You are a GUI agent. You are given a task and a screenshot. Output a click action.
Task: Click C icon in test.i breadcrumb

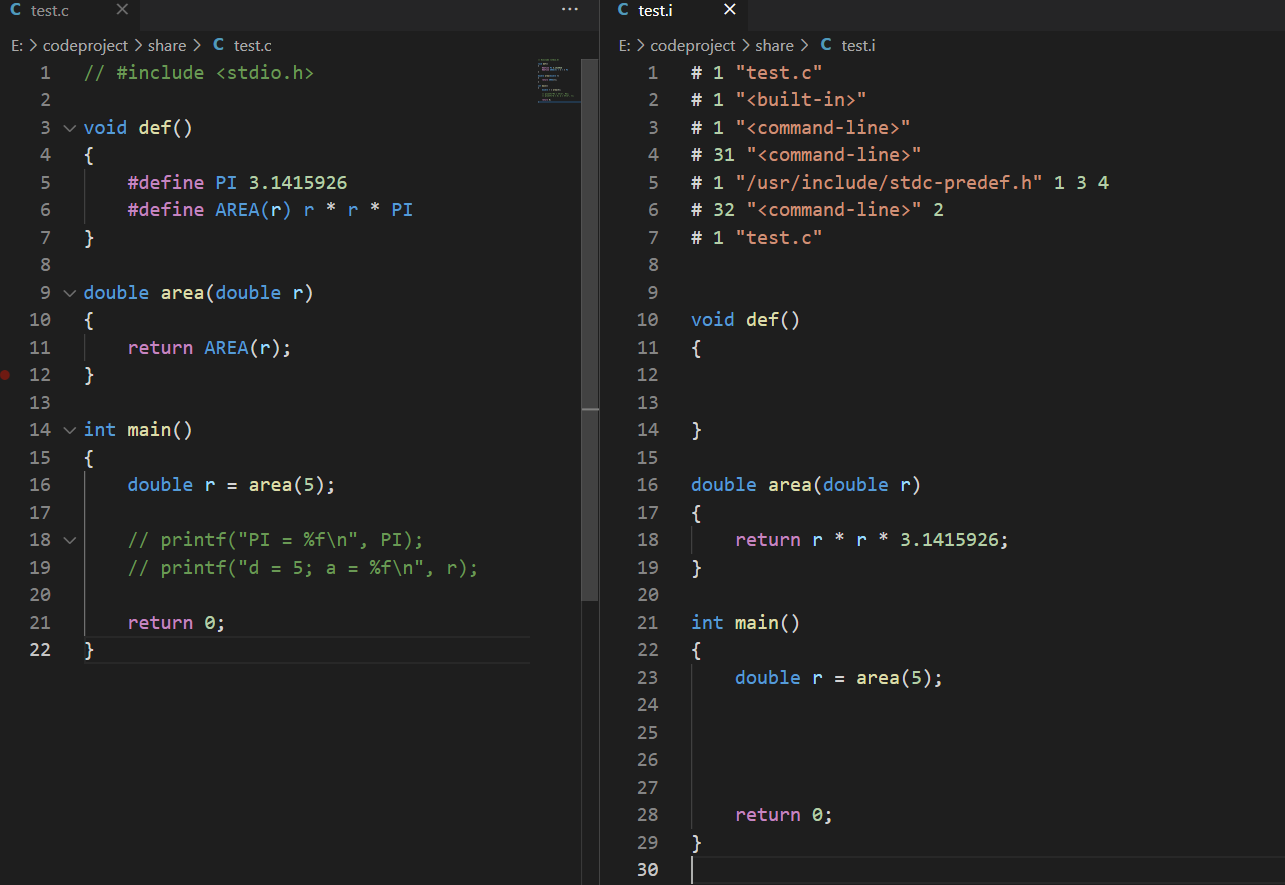(826, 45)
